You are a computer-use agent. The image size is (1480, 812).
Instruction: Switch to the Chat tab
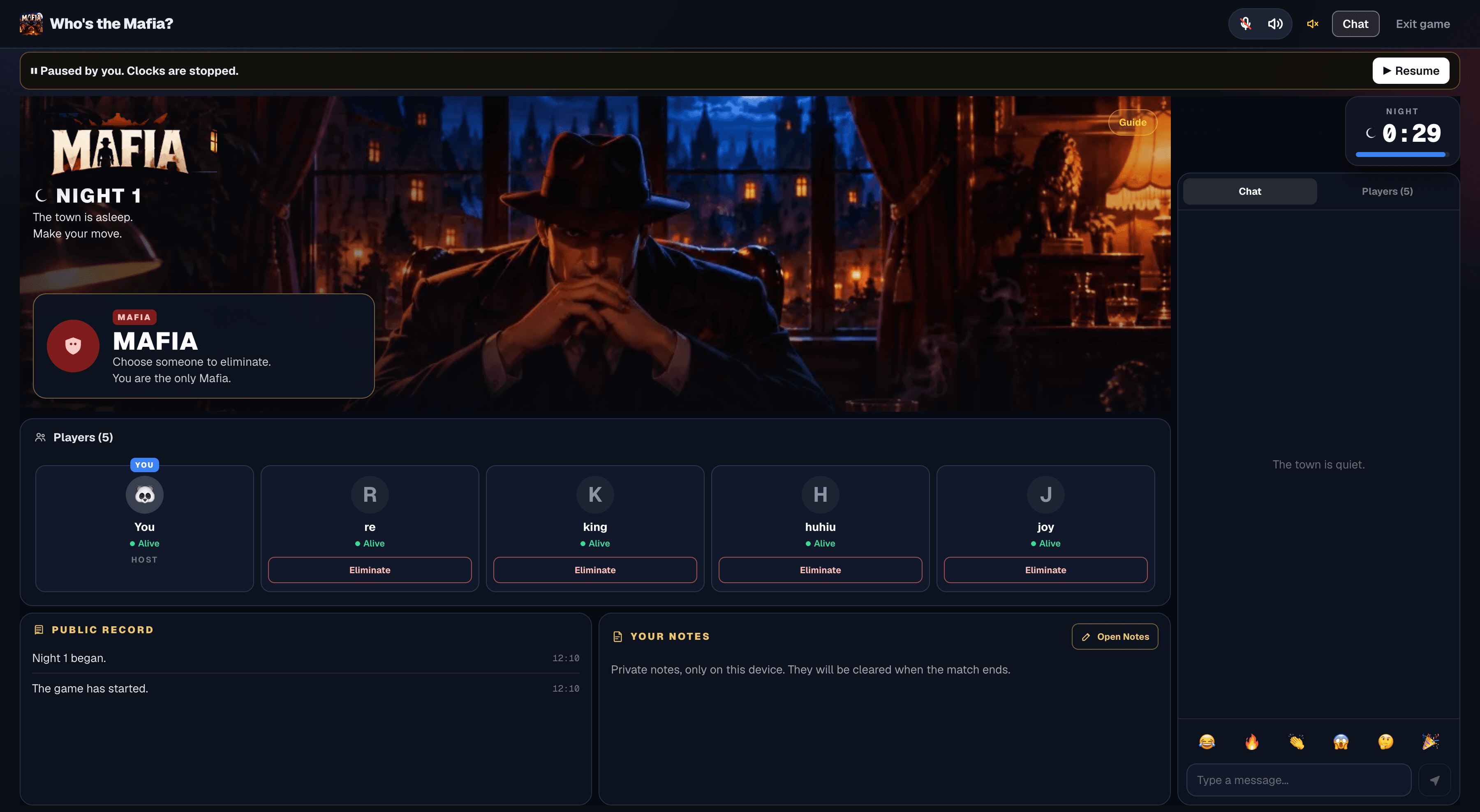(1249, 191)
